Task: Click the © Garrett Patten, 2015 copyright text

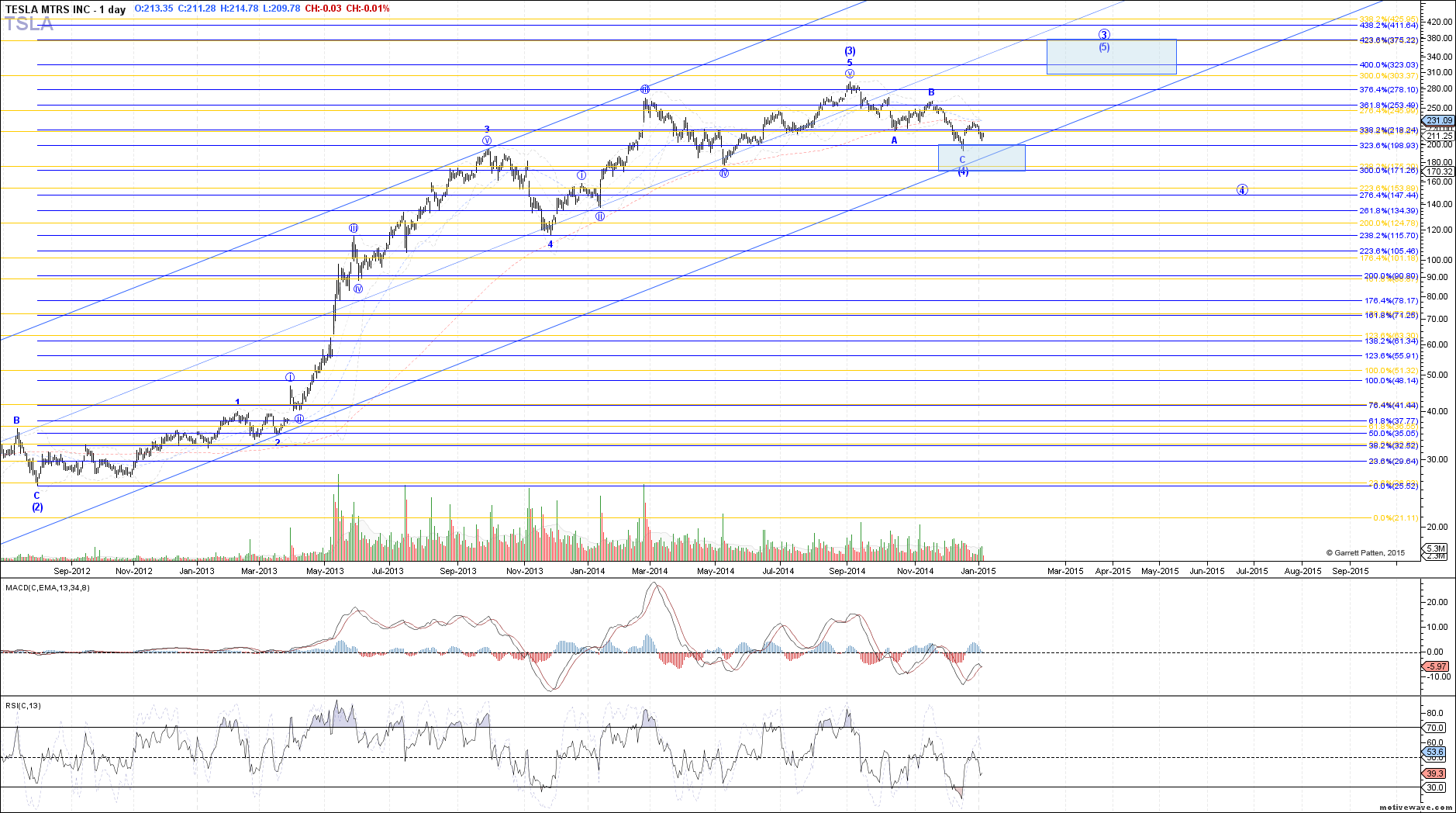Action: coord(1365,553)
